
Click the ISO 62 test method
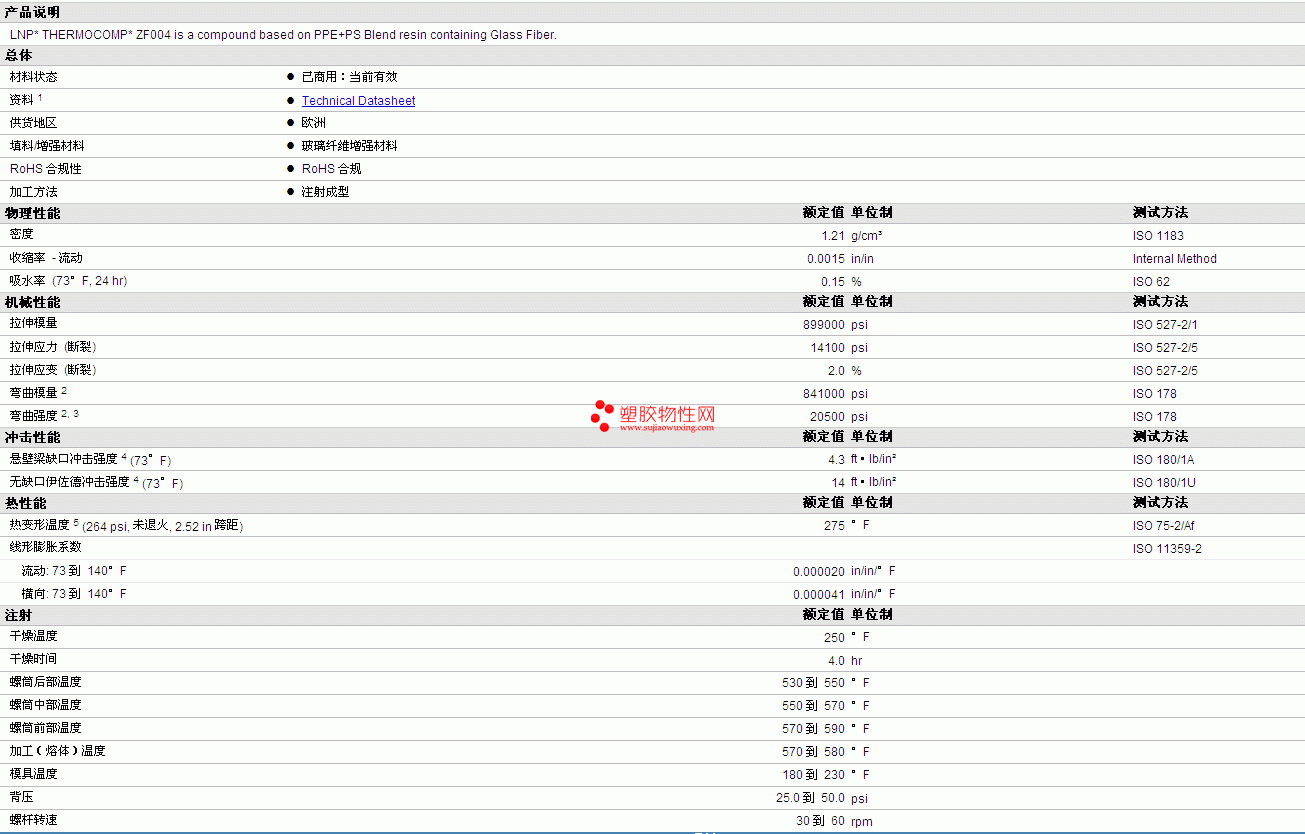1151,282
